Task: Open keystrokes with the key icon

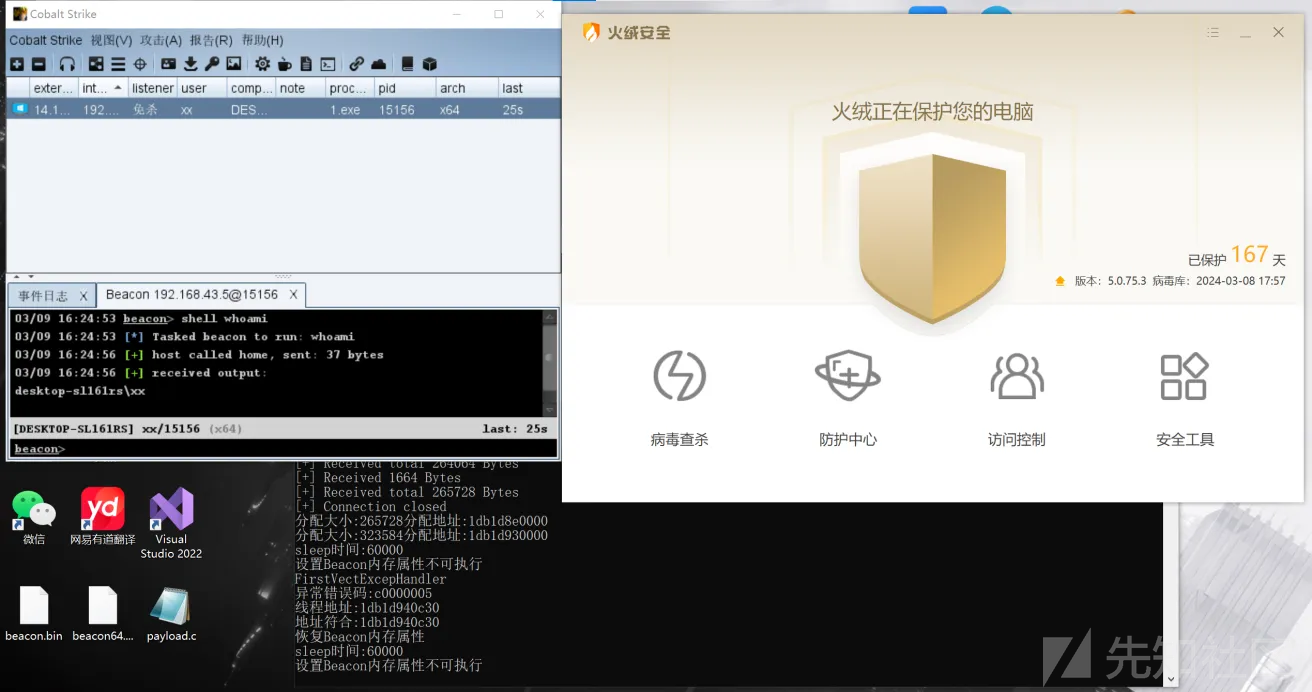Action: 212,64
